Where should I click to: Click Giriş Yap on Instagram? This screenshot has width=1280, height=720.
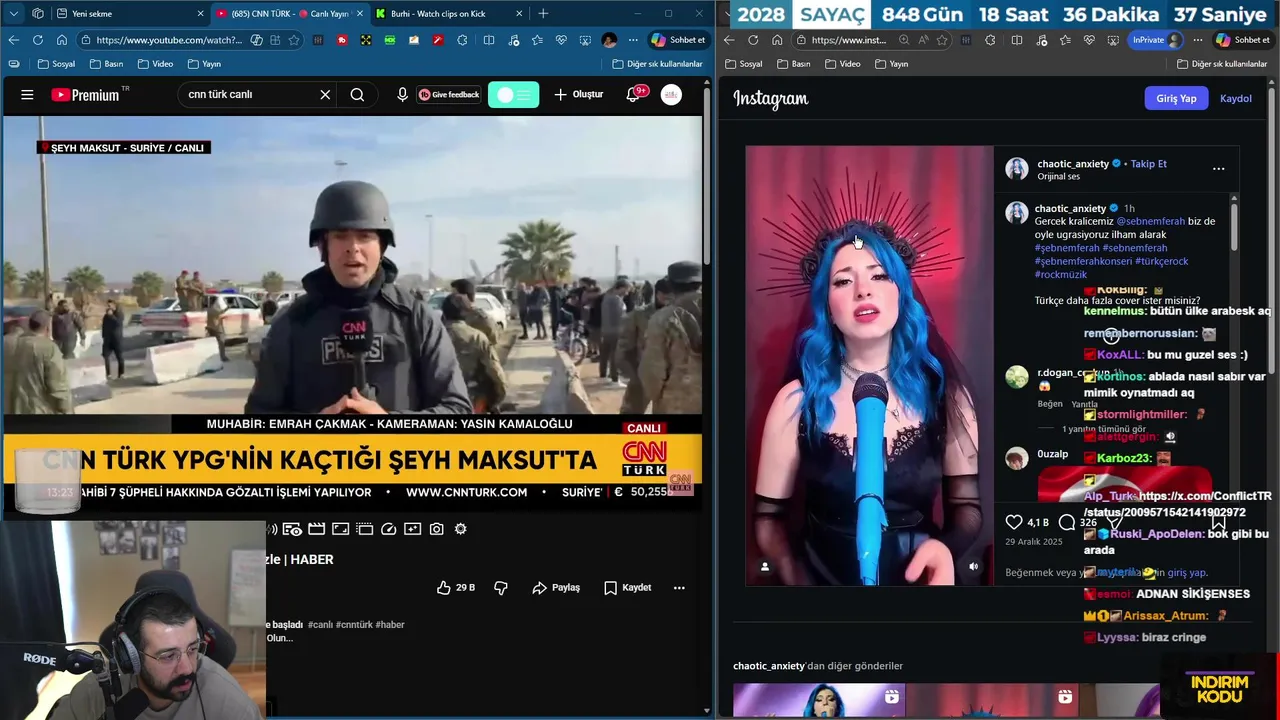click(1176, 98)
